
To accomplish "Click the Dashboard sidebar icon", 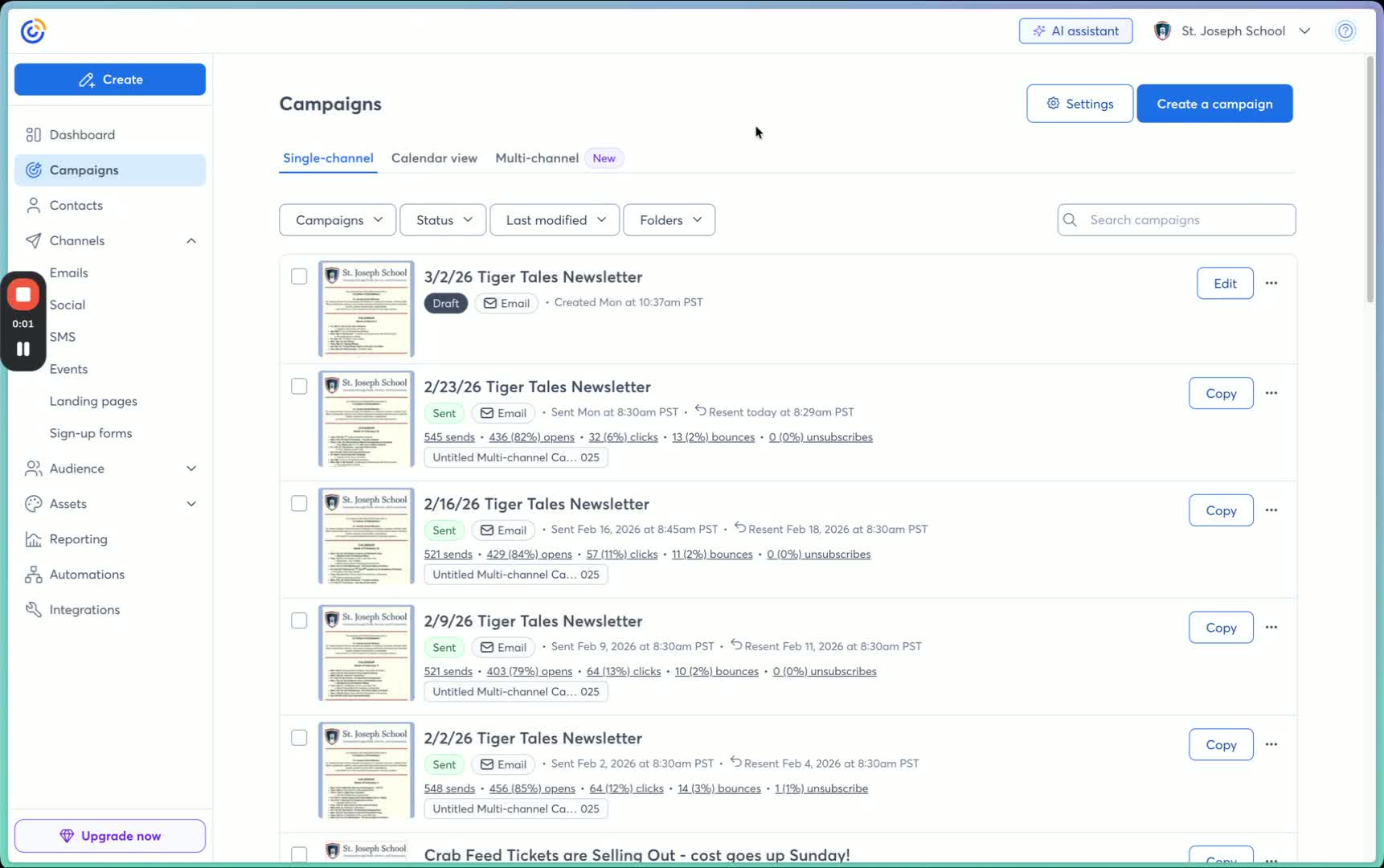I will click(33, 134).
